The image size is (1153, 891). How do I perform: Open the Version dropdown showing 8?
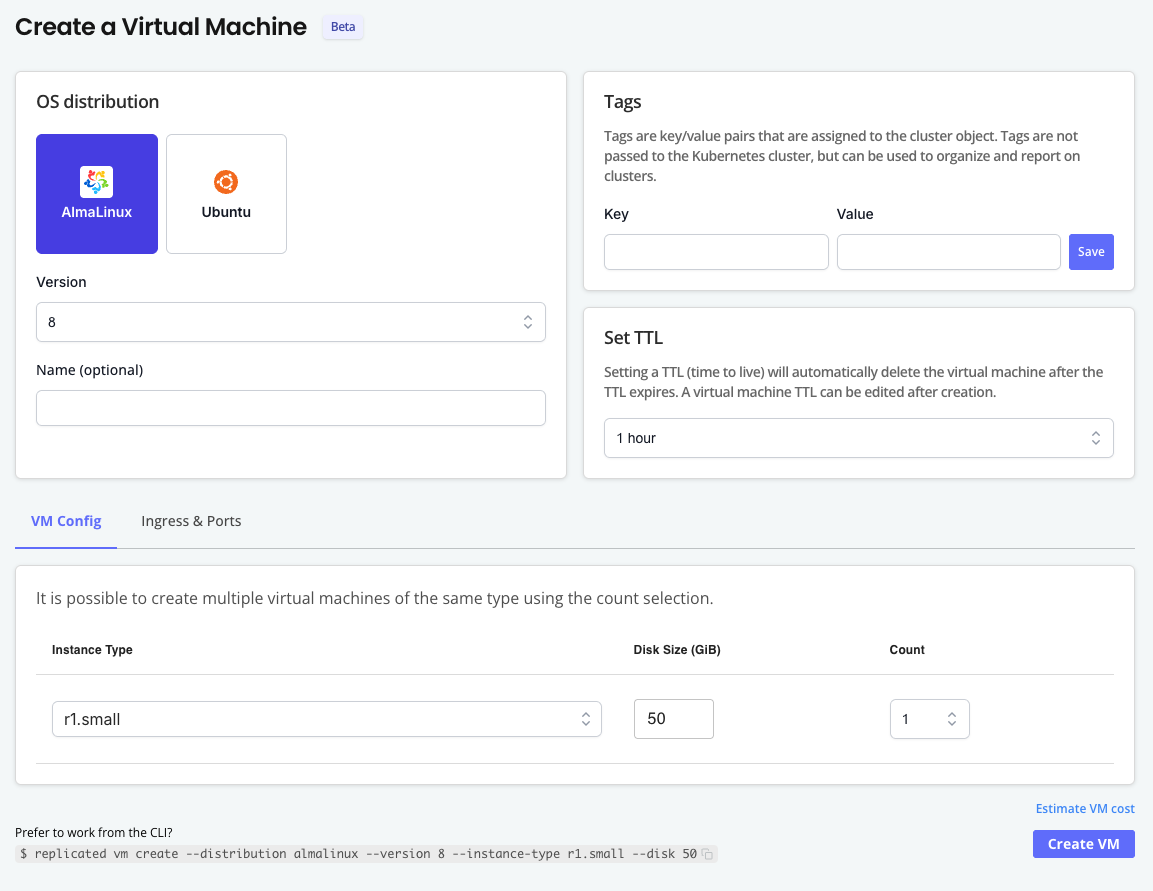(291, 321)
